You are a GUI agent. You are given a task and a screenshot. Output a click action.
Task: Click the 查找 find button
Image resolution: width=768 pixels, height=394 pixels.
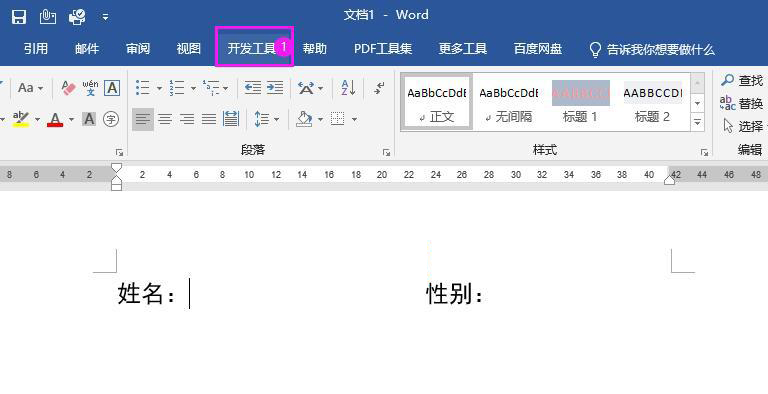(x=742, y=80)
